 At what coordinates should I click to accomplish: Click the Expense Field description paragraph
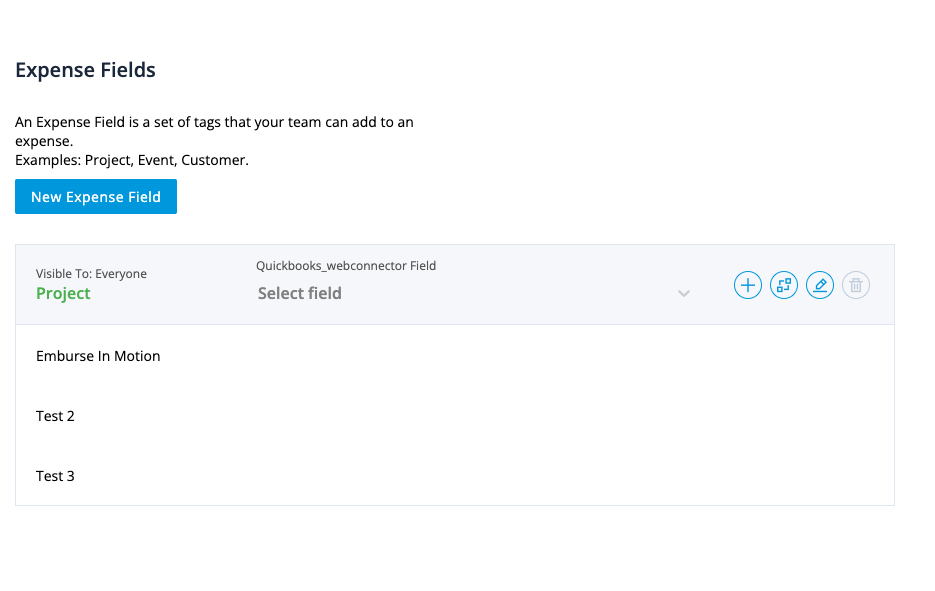(214, 131)
